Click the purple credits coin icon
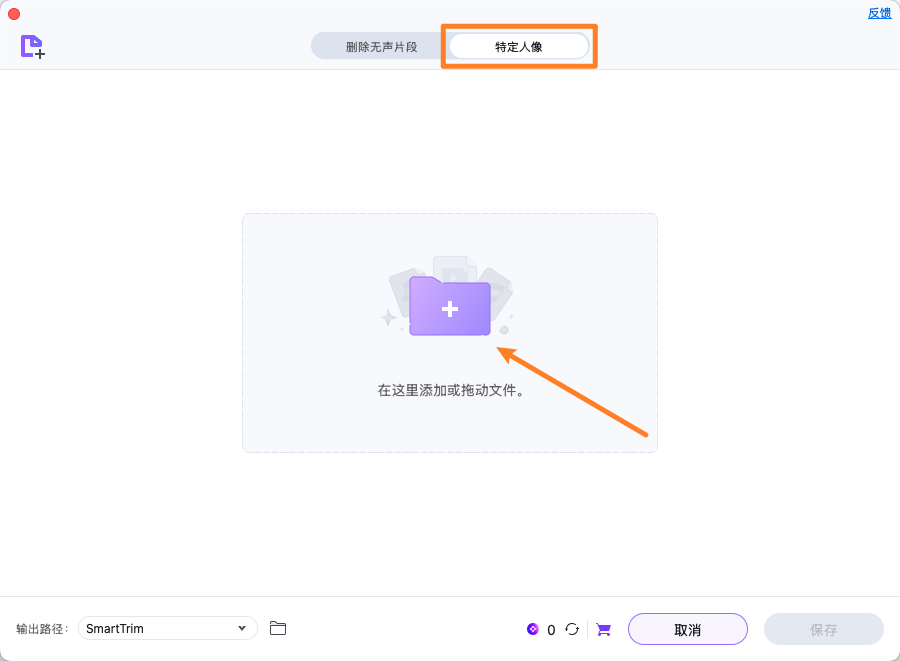This screenshot has width=900, height=661. click(x=535, y=629)
